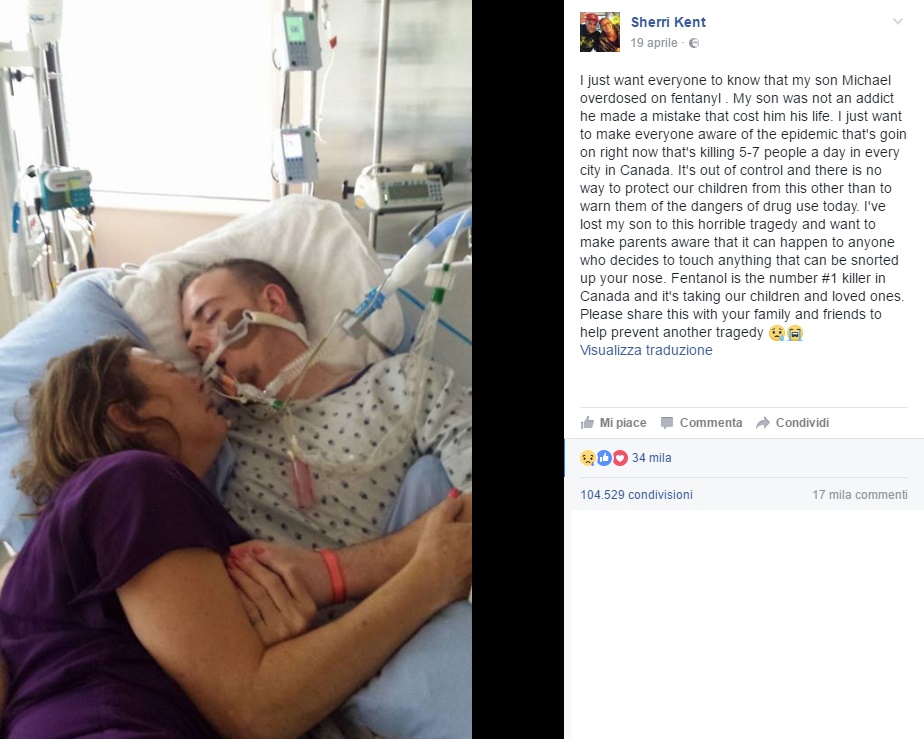Click the Condividi share arrow icon
924x739 pixels.
(x=763, y=423)
